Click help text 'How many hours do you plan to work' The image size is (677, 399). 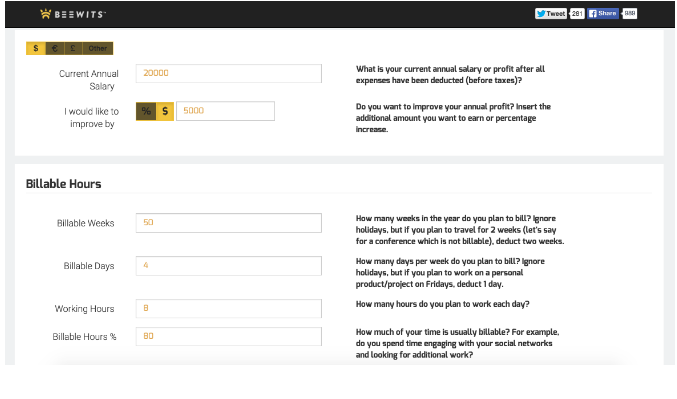443,304
